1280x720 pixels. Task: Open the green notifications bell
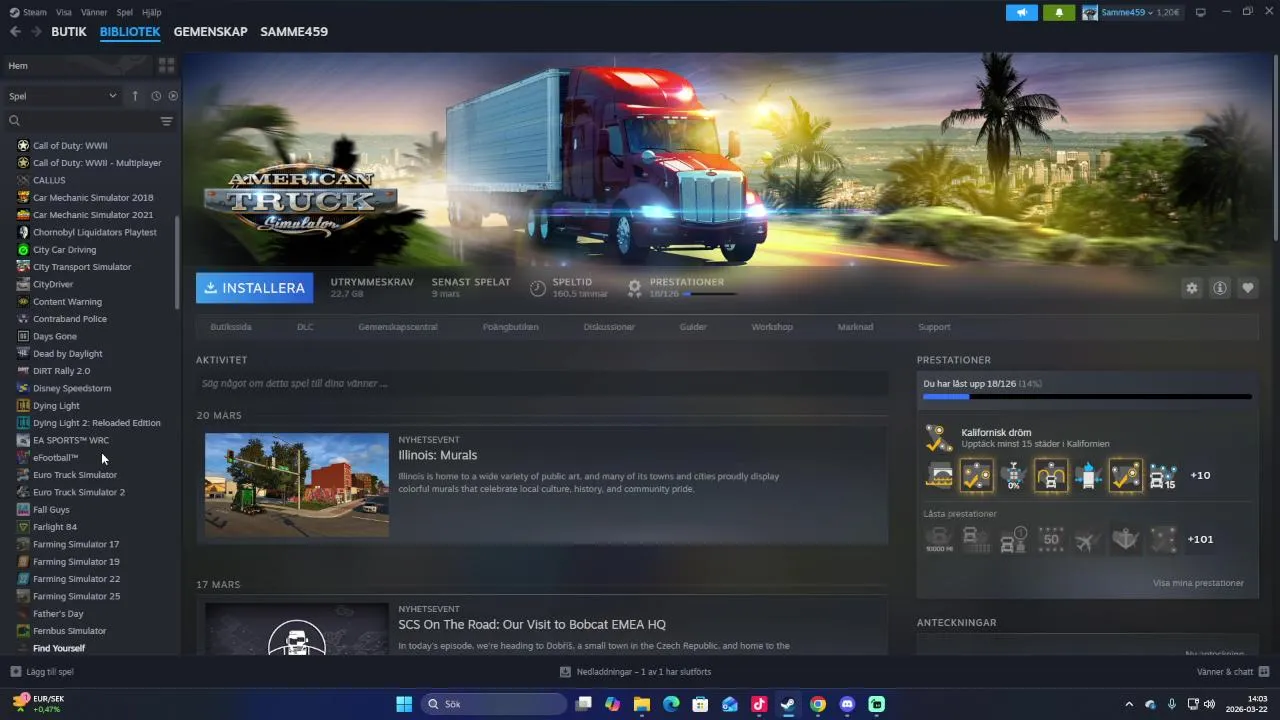1059,12
